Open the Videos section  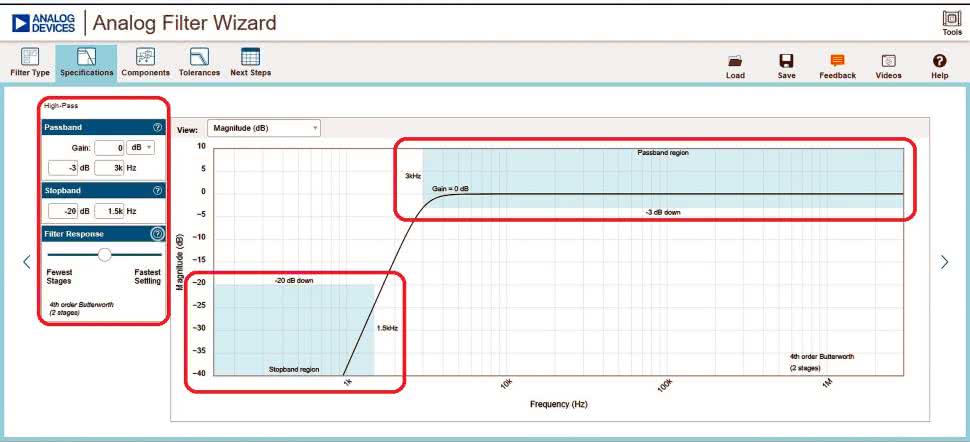tap(888, 61)
